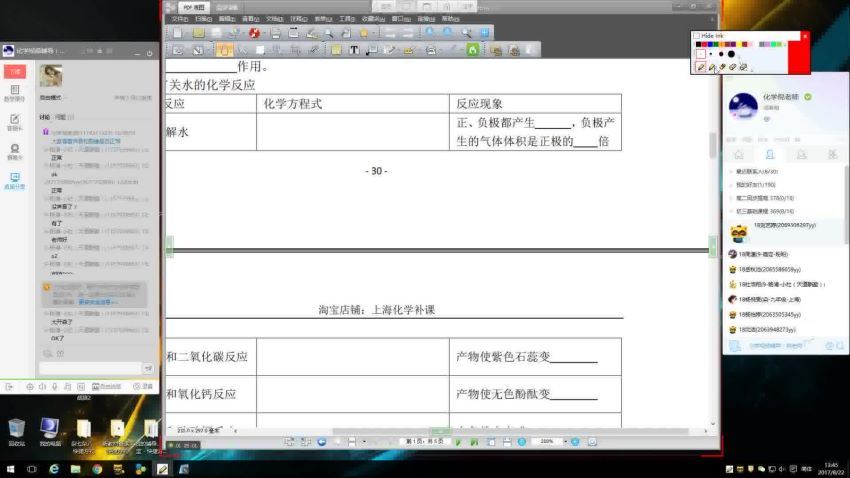The width and height of the screenshot is (850, 478).
Task: Click the pen tool in ink palette
Action: 700,67
